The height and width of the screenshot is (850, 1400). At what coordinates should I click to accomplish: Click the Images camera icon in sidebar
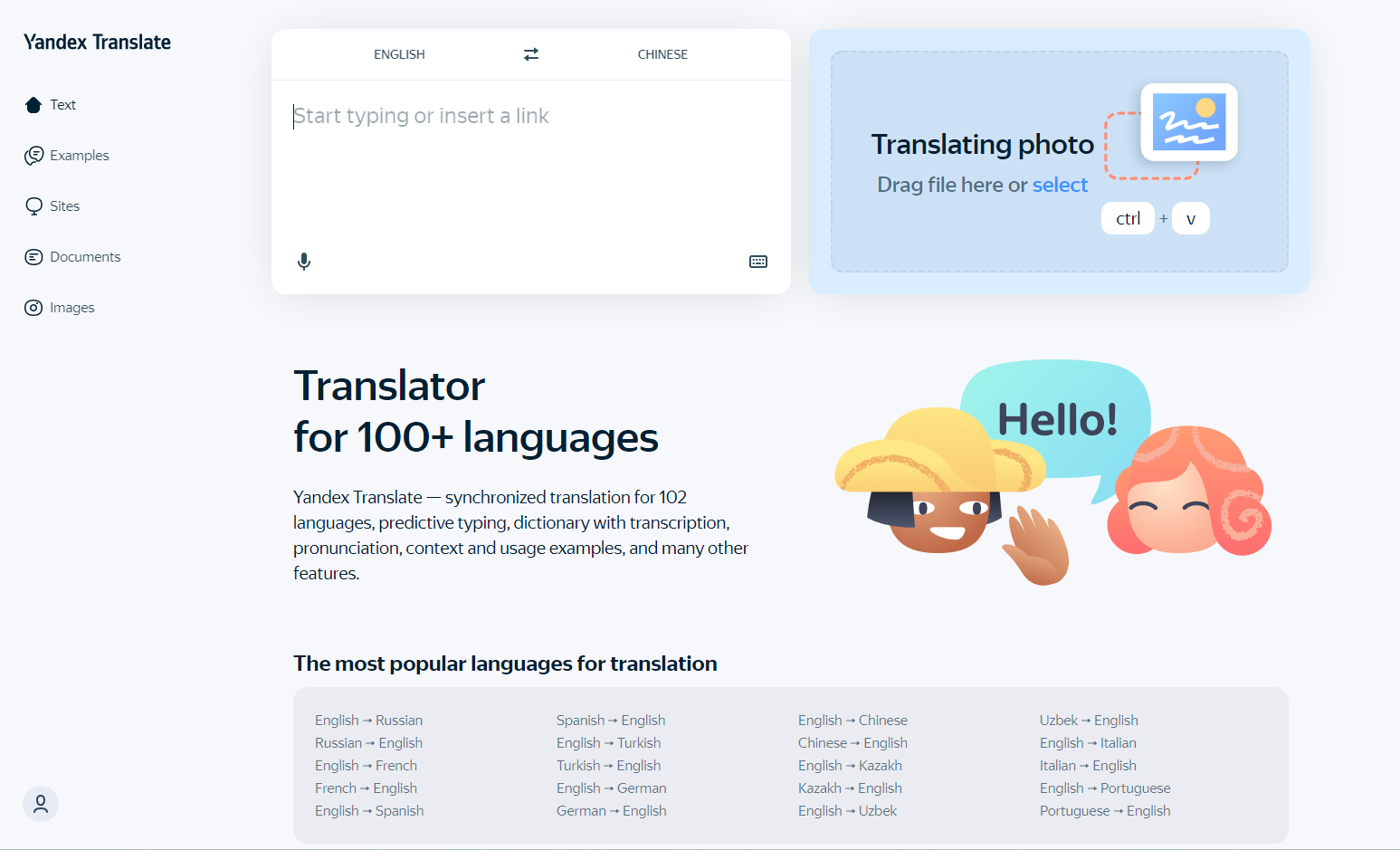point(33,308)
